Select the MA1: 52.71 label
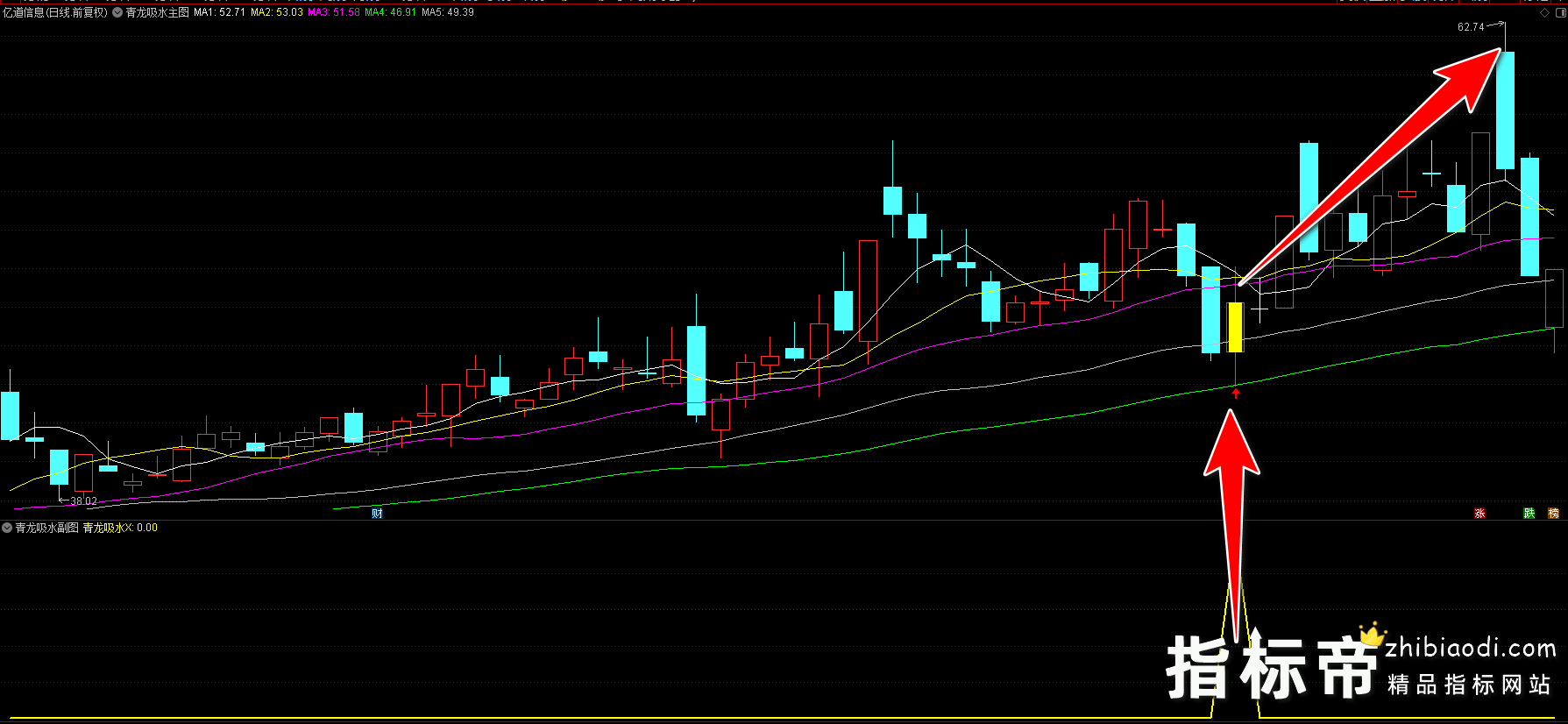The image size is (1568, 724). (x=219, y=12)
